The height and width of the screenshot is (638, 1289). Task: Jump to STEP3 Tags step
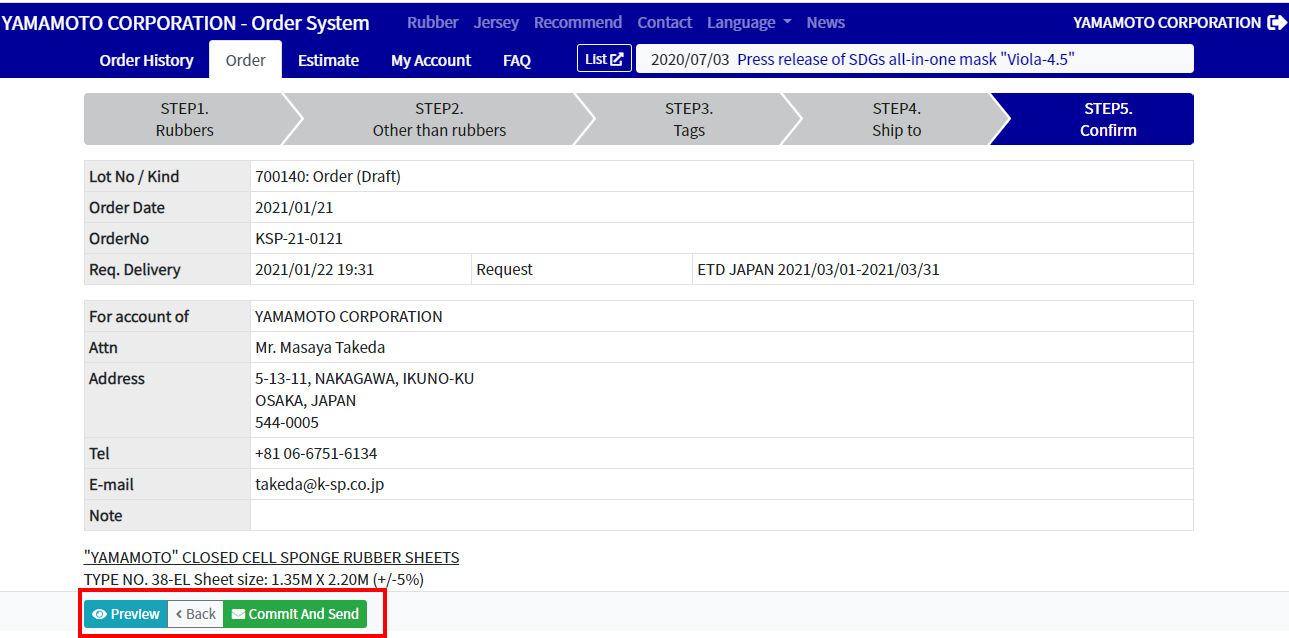coord(689,119)
